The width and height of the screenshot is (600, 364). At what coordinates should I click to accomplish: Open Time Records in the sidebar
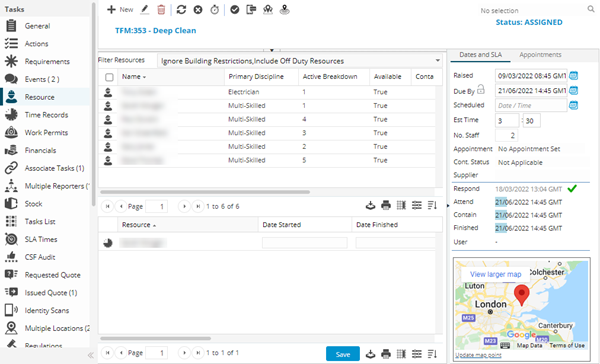46,115
